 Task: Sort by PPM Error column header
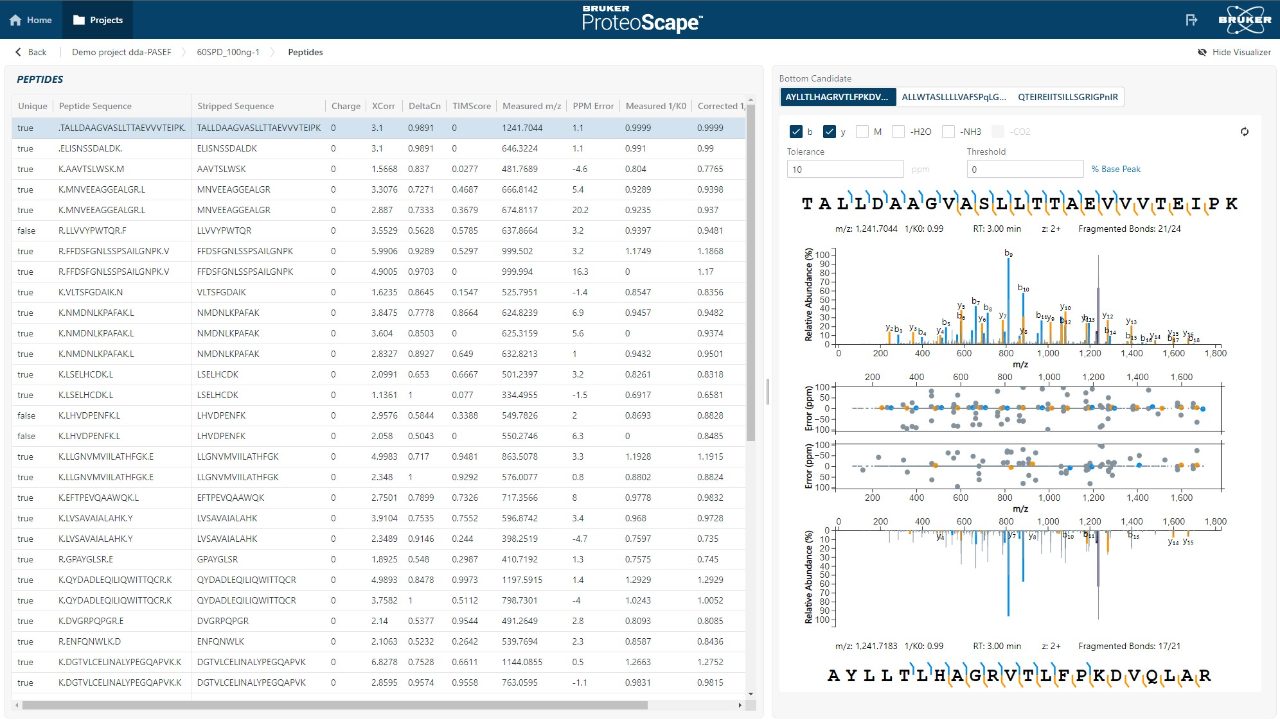[x=593, y=106]
